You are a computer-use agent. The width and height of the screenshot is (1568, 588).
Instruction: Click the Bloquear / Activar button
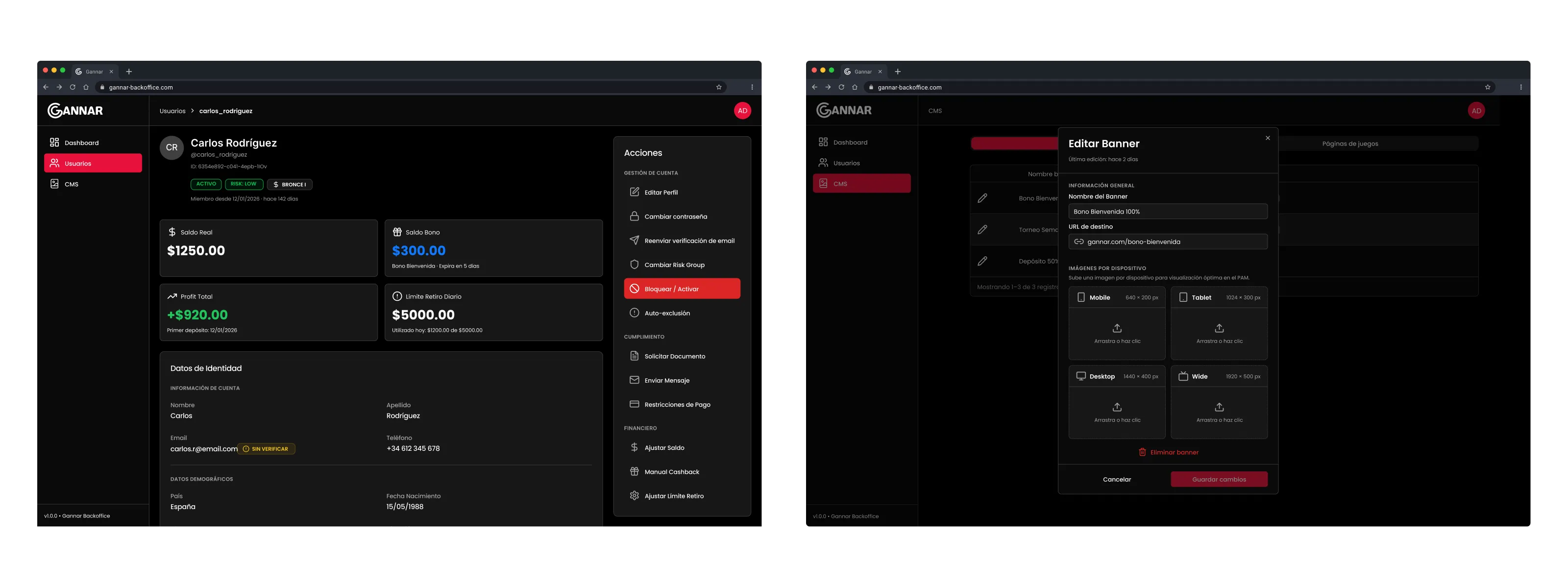coord(682,289)
